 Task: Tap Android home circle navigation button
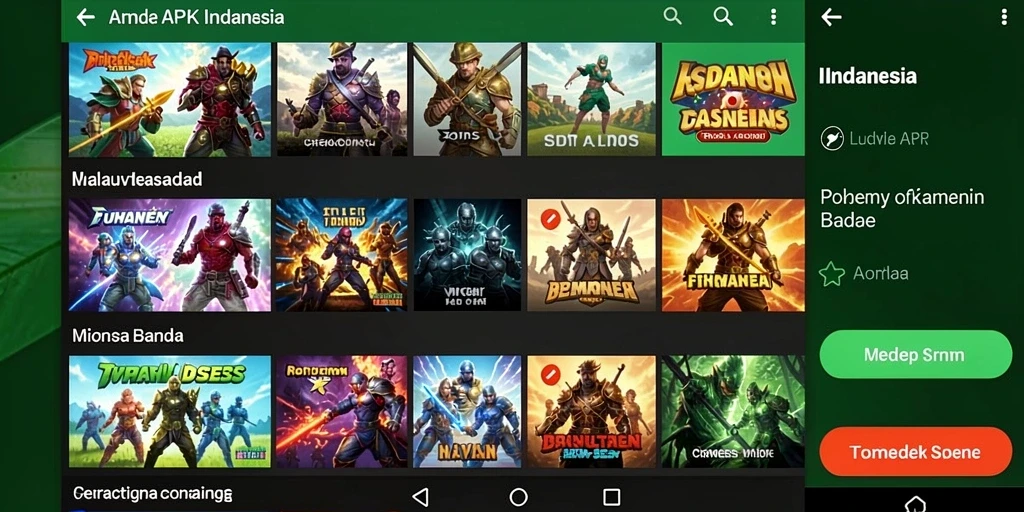click(519, 497)
